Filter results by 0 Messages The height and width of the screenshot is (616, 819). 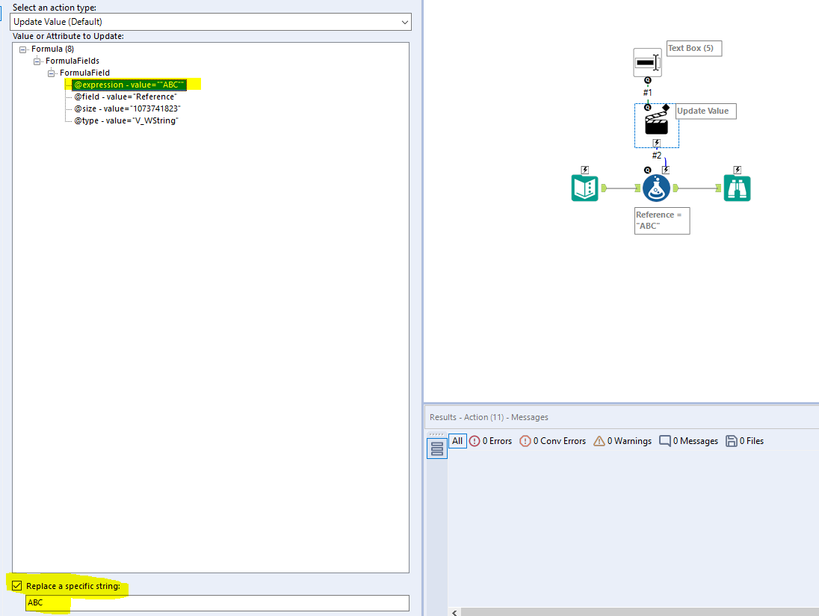click(688, 441)
